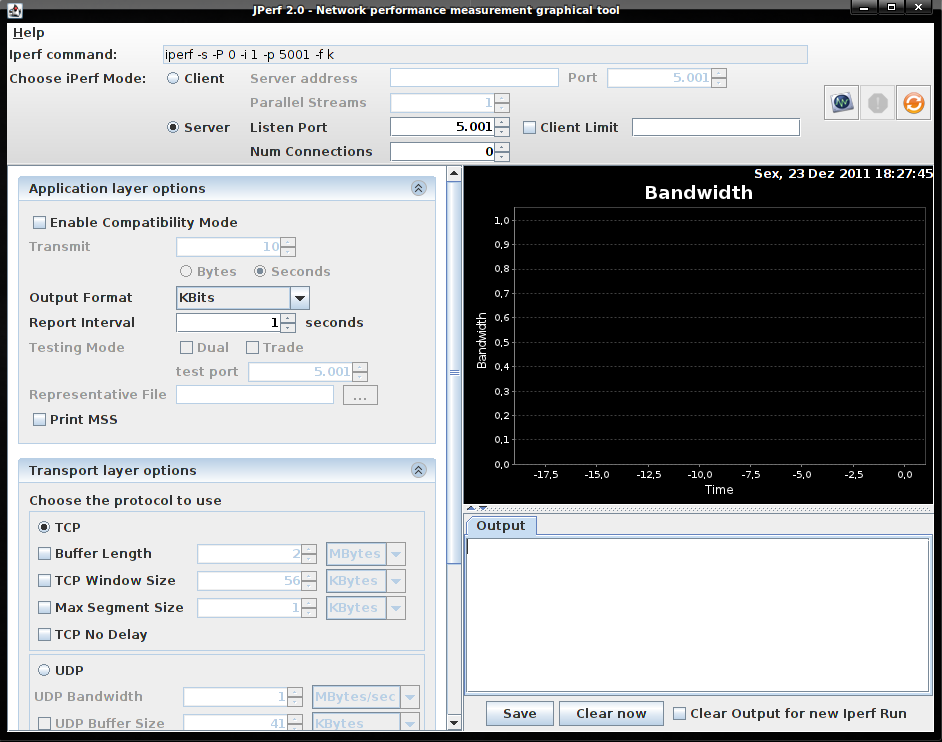Open the Help menu

[28, 33]
